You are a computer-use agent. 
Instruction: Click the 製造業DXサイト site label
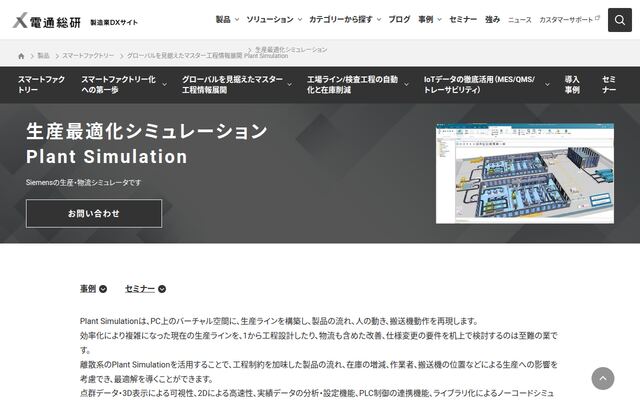(114, 22)
